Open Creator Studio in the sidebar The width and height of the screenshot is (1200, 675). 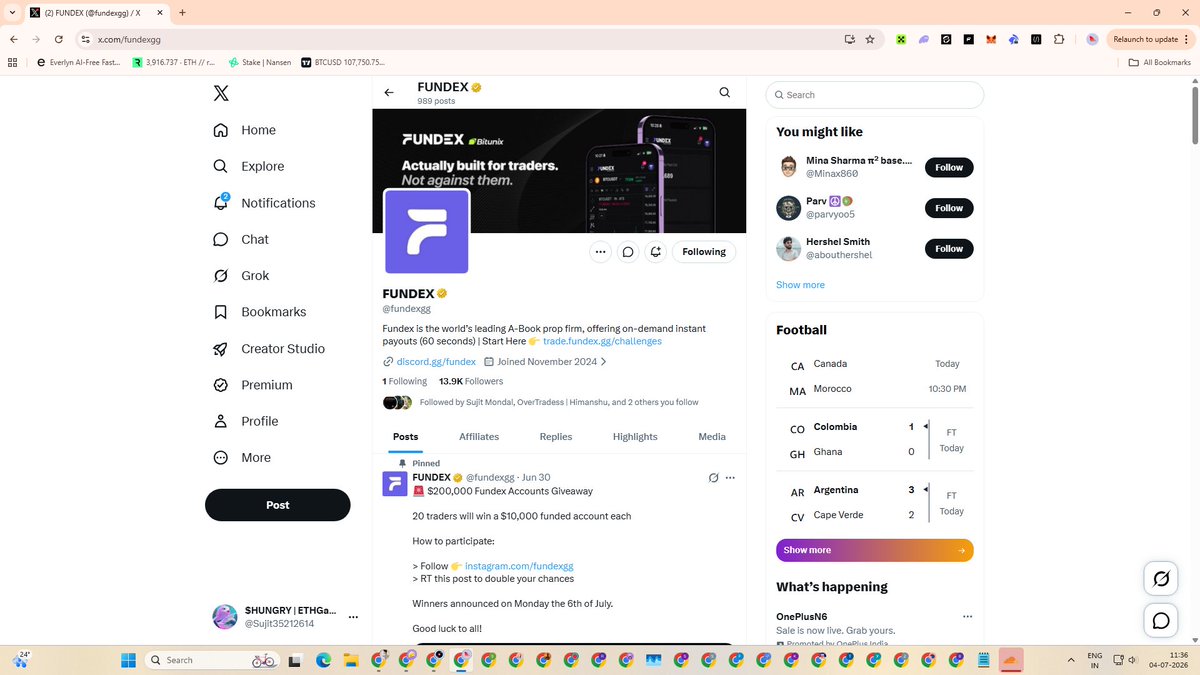[x=268, y=348]
